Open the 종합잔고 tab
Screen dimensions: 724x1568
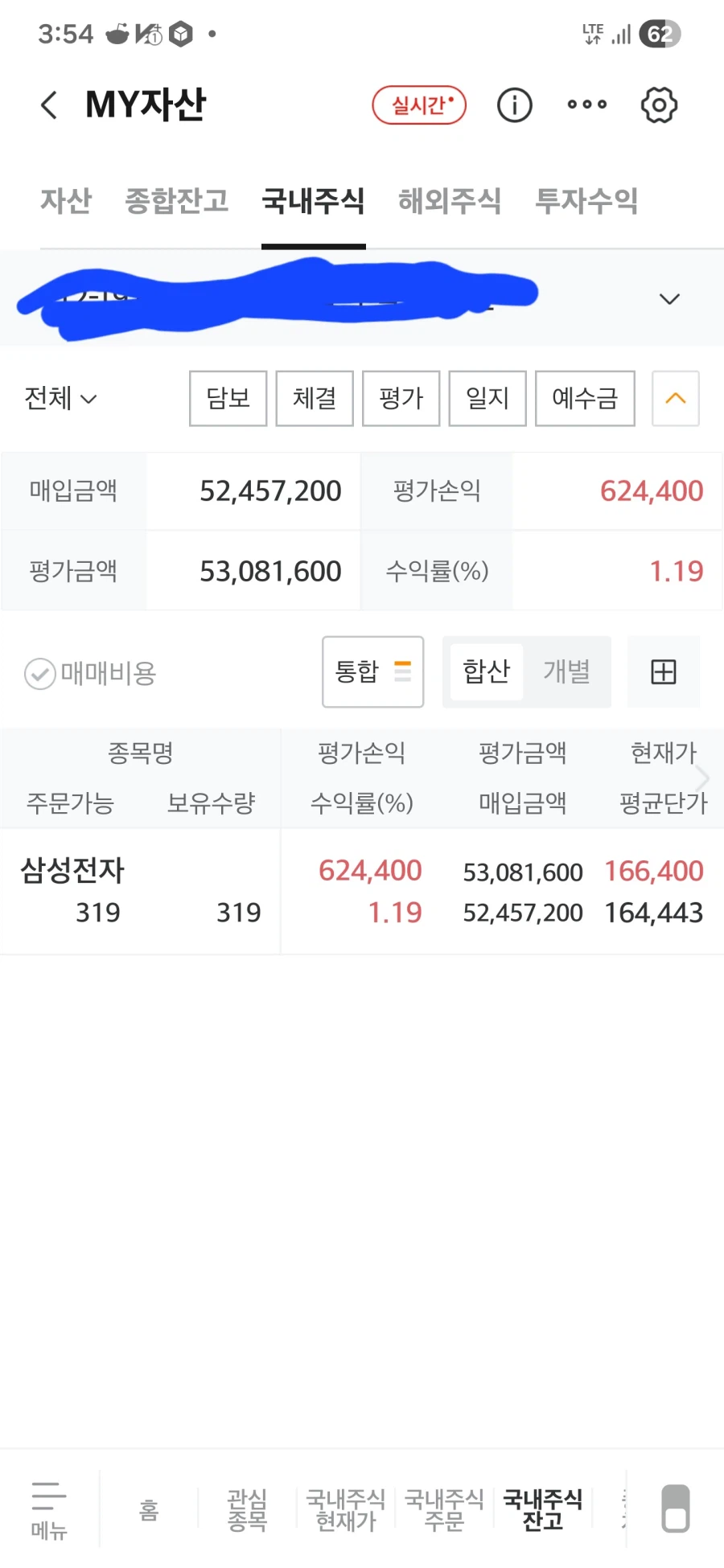(x=177, y=201)
